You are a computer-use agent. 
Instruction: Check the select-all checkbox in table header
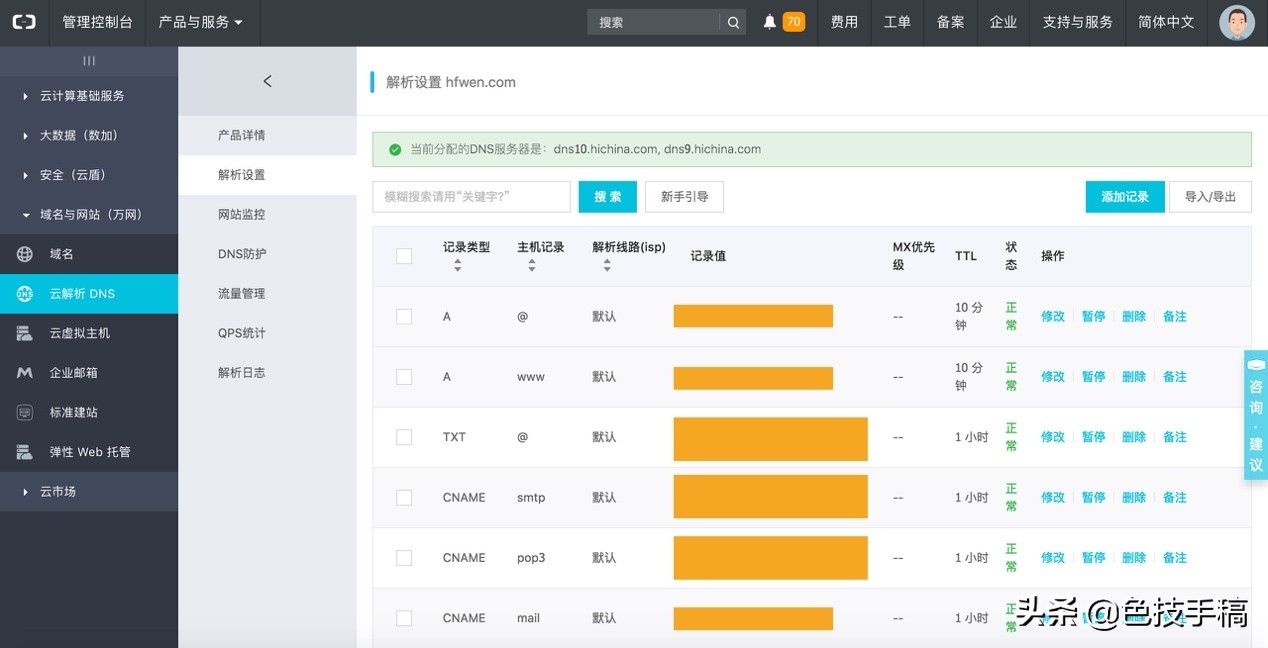click(404, 256)
